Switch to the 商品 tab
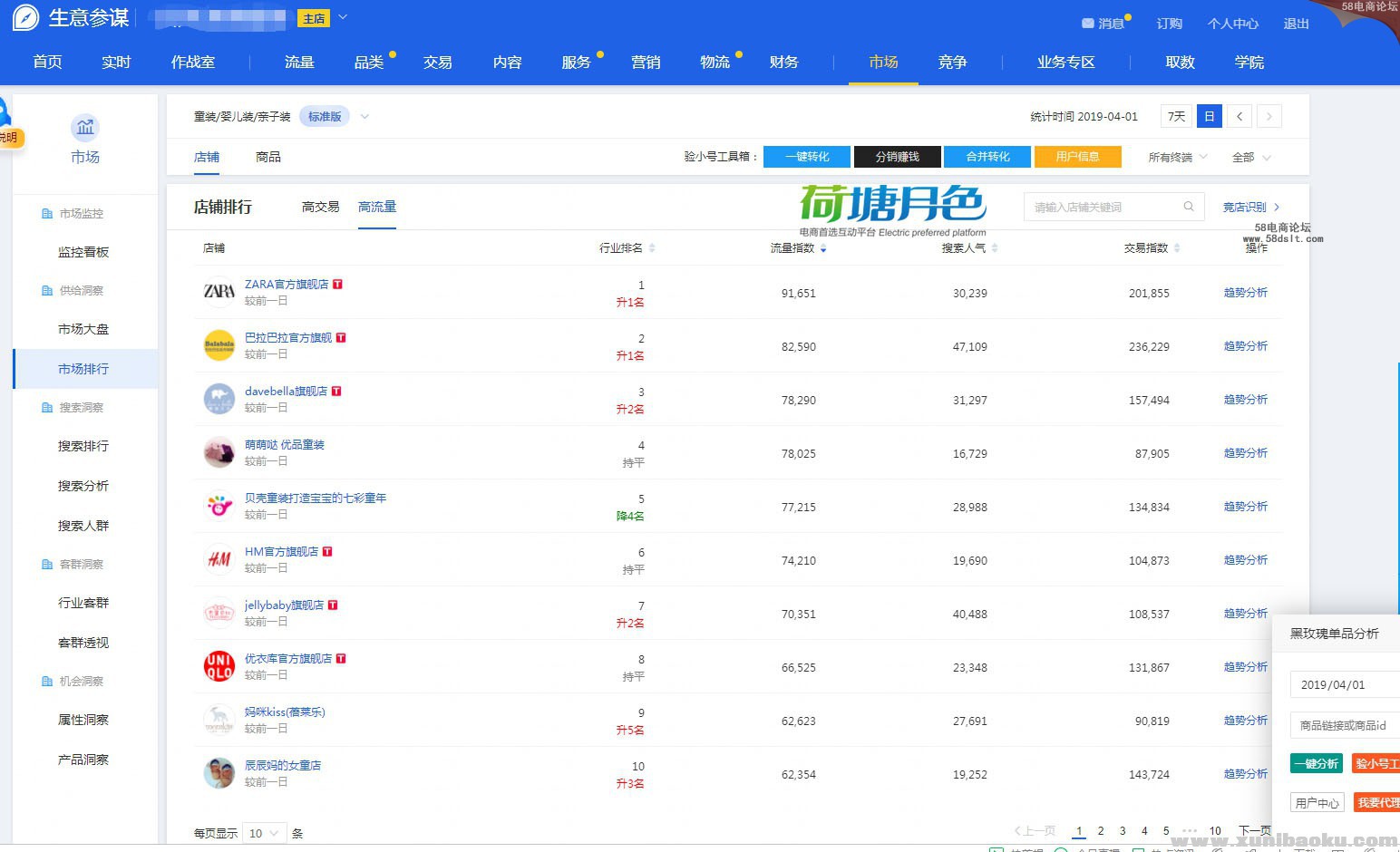The height and width of the screenshot is (852, 1400). click(268, 157)
